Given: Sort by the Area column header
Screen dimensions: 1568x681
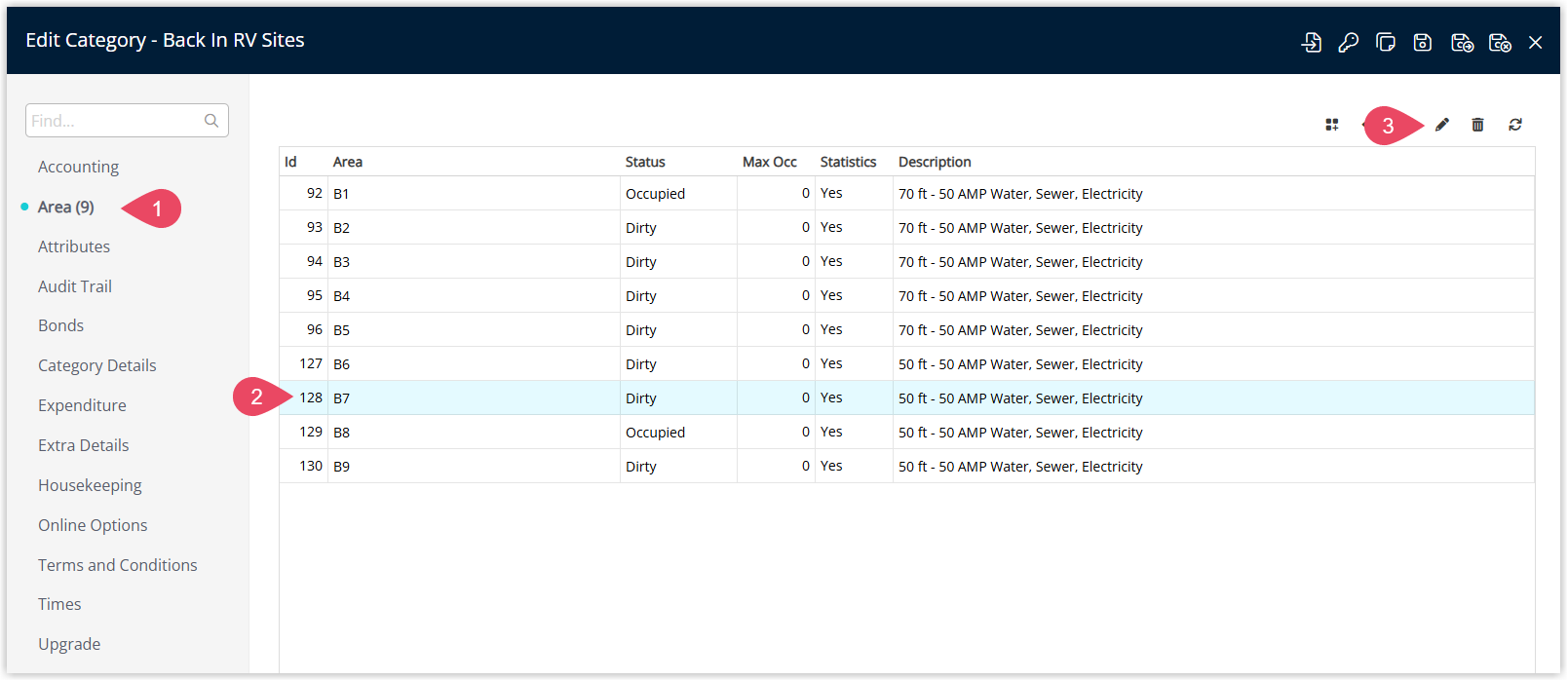Looking at the screenshot, I should (348, 162).
